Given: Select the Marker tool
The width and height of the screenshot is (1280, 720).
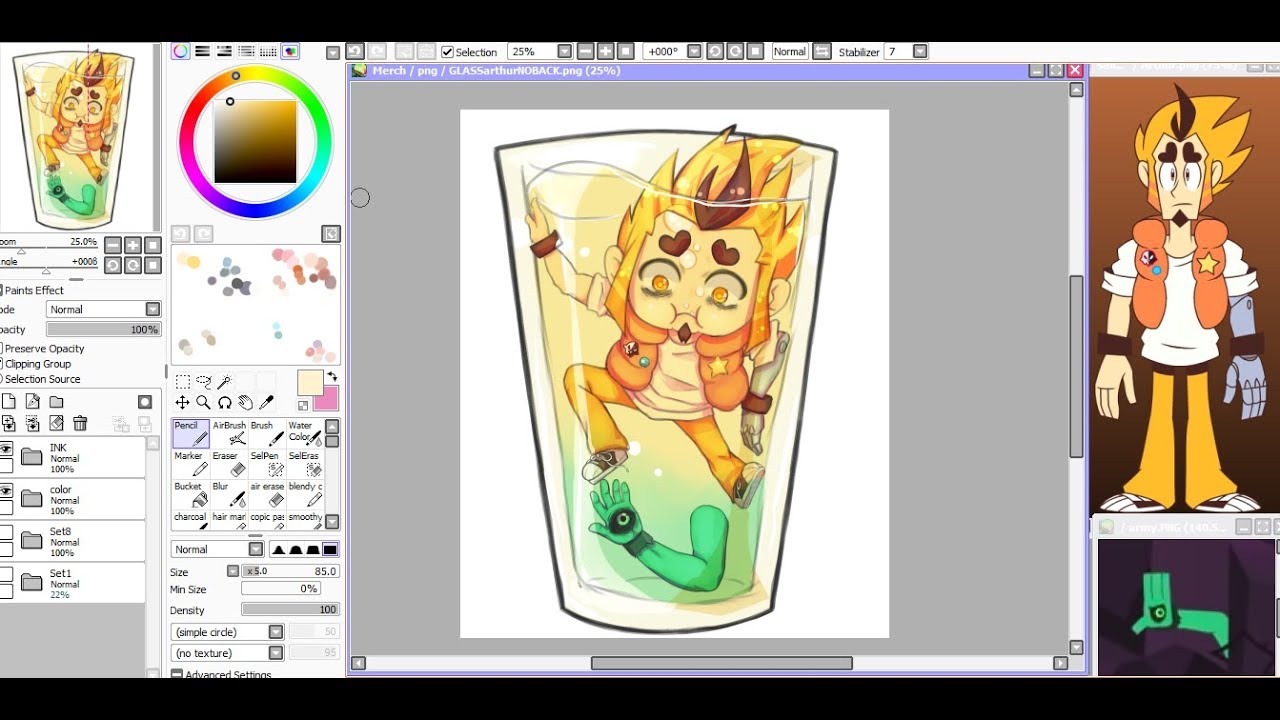Looking at the screenshot, I should [190, 464].
